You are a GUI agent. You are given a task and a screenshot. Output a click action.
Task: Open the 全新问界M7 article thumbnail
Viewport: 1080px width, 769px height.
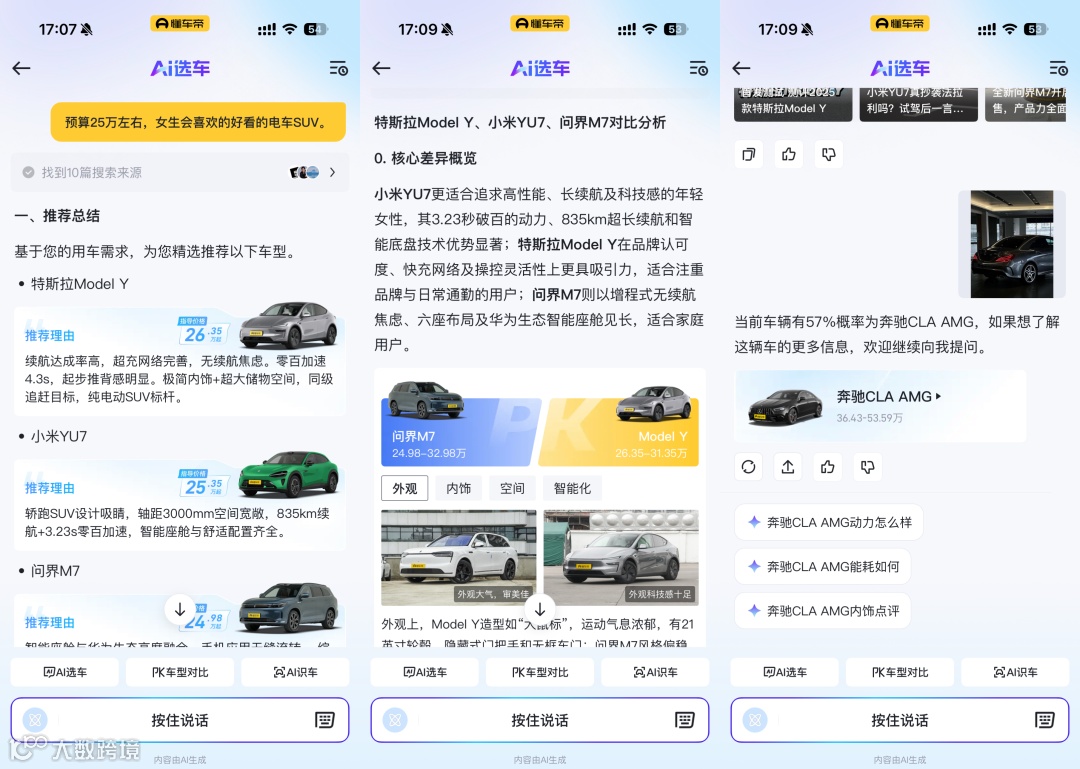1026,104
